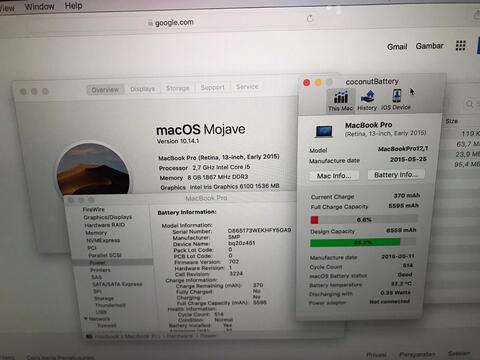This screenshot has height=360, width=480.
Task: Select Parallel SCSI in System Information sidebar
Action: pyautogui.click(x=105, y=255)
